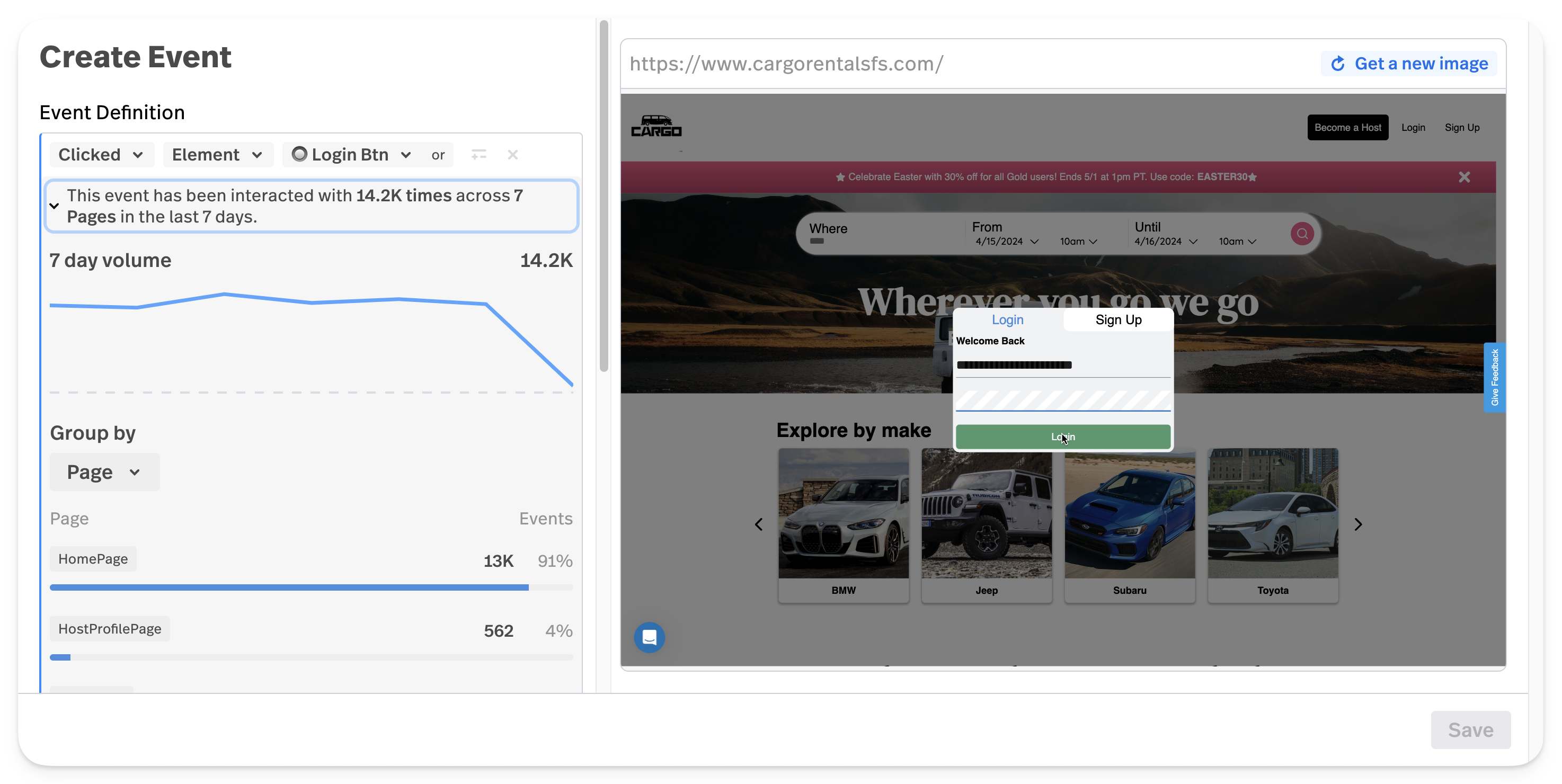This screenshot has height=784, width=1562.
Task: Click the green Login submit button
Action: click(x=1062, y=436)
